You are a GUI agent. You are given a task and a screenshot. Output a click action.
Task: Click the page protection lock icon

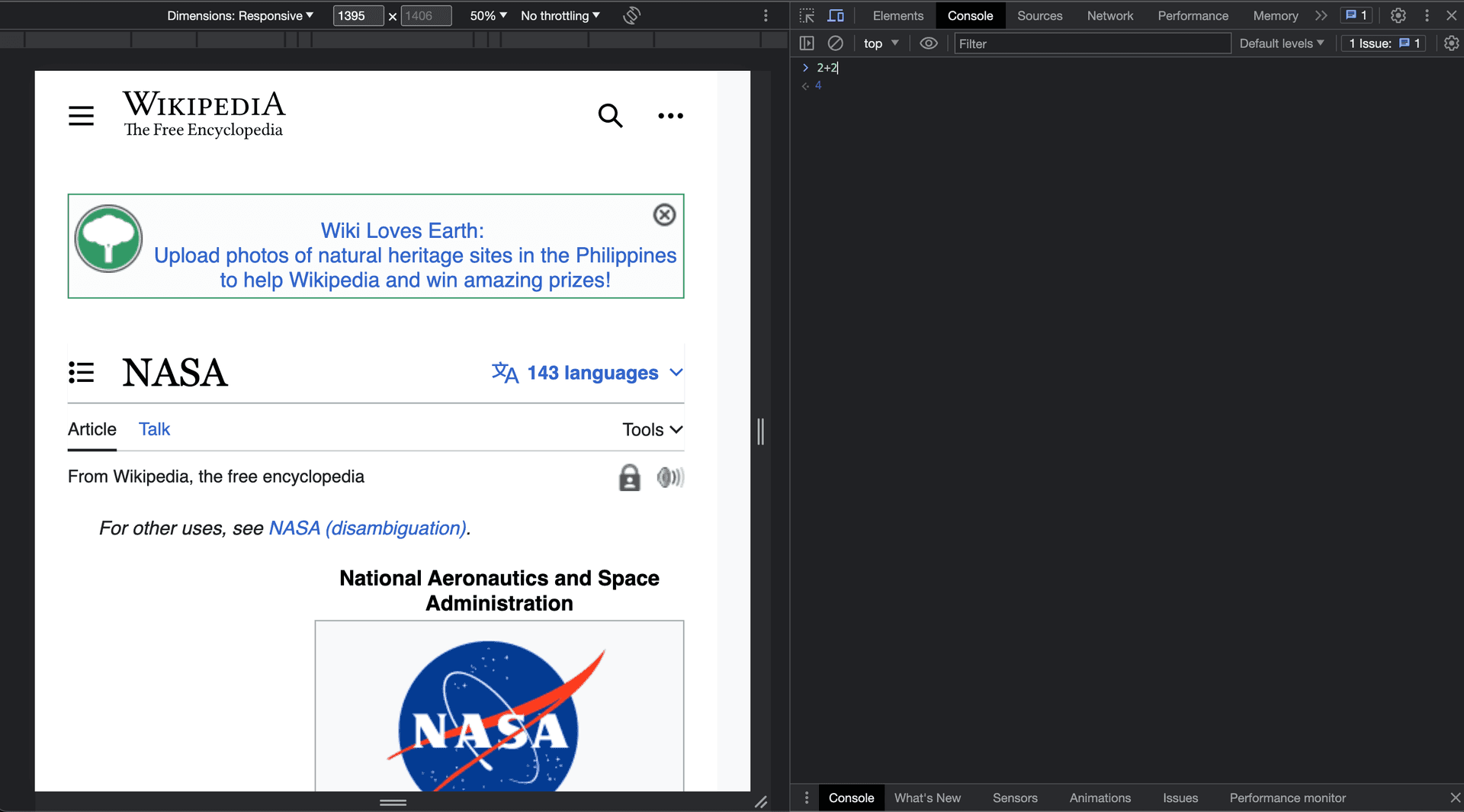click(x=629, y=477)
